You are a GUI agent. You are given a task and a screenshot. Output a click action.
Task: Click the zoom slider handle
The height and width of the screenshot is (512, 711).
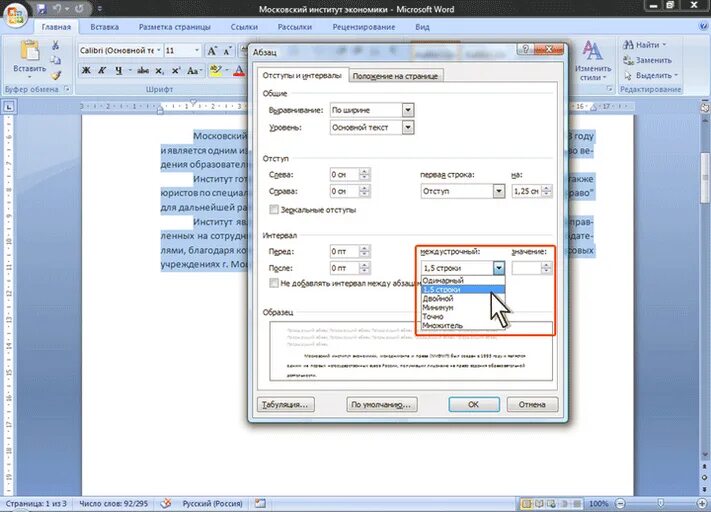click(x=661, y=503)
